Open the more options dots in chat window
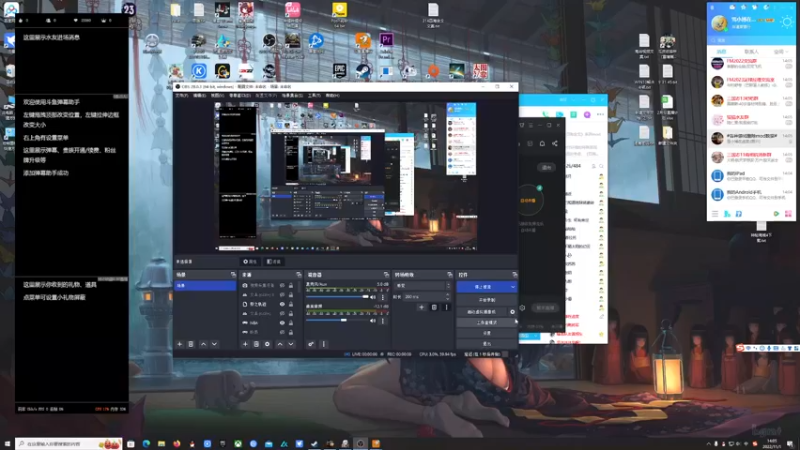The height and width of the screenshot is (450, 800). 601,114
